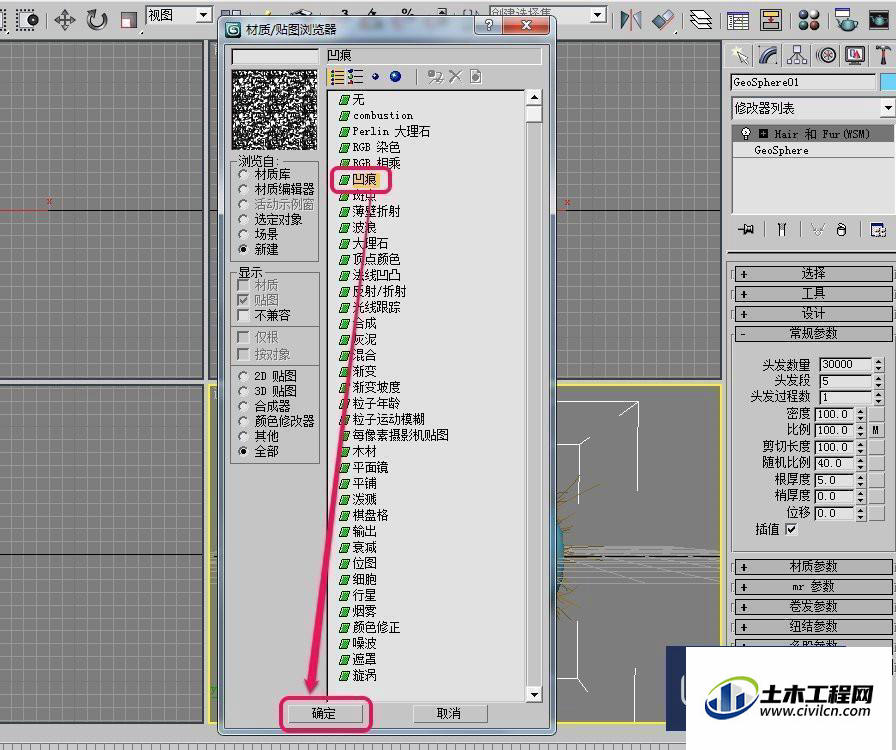Switch browser to View Small Icons
Image resolution: width=896 pixels, height=750 pixels.
(375, 76)
